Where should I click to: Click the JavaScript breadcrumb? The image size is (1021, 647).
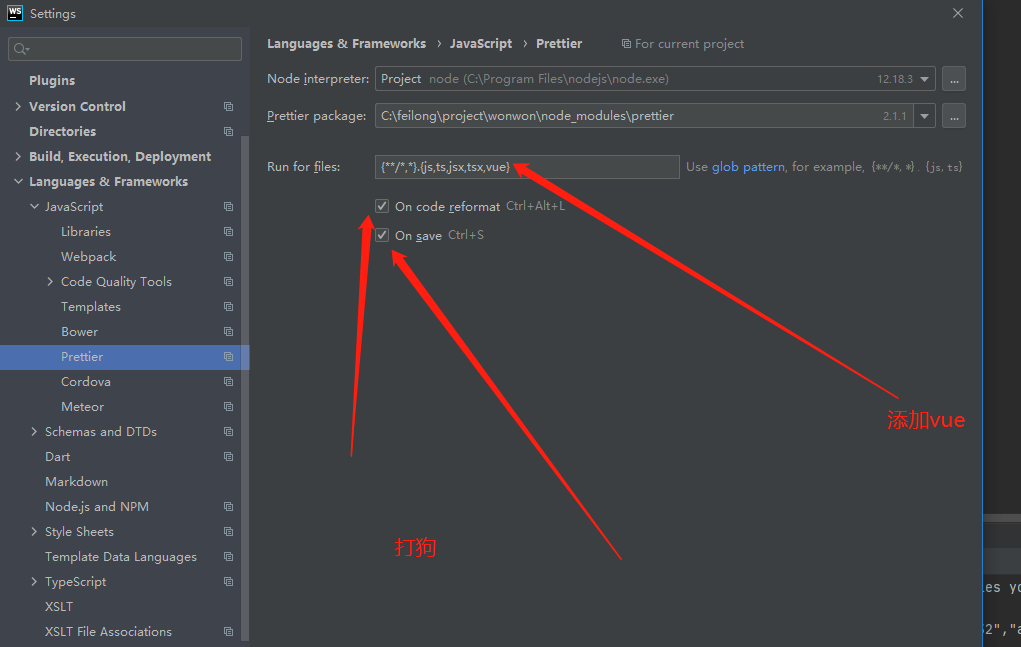pyautogui.click(x=481, y=44)
